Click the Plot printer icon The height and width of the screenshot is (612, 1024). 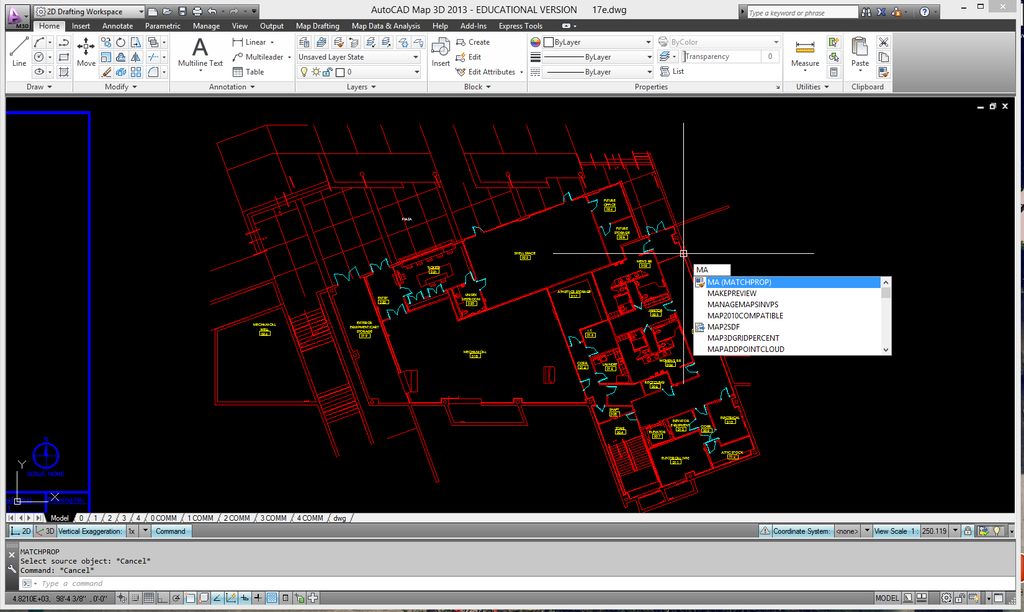point(197,11)
